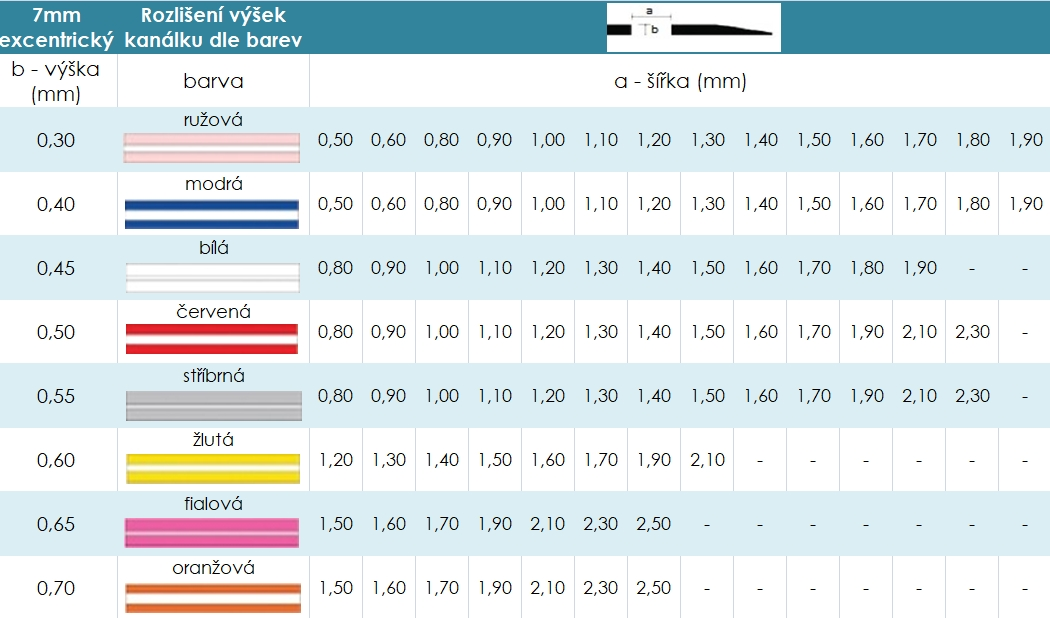Select the žlutá yellow color swatch

[212, 468]
